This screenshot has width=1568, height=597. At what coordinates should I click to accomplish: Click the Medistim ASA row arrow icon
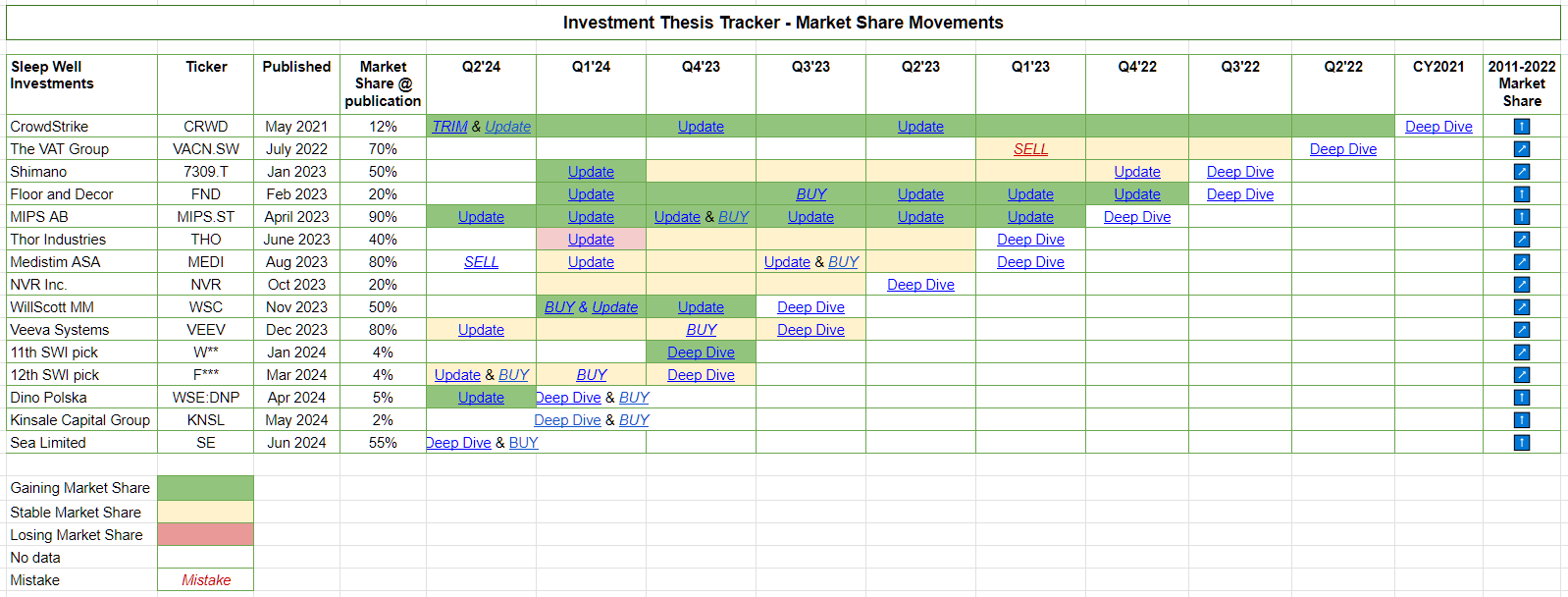click(1521, 262)
